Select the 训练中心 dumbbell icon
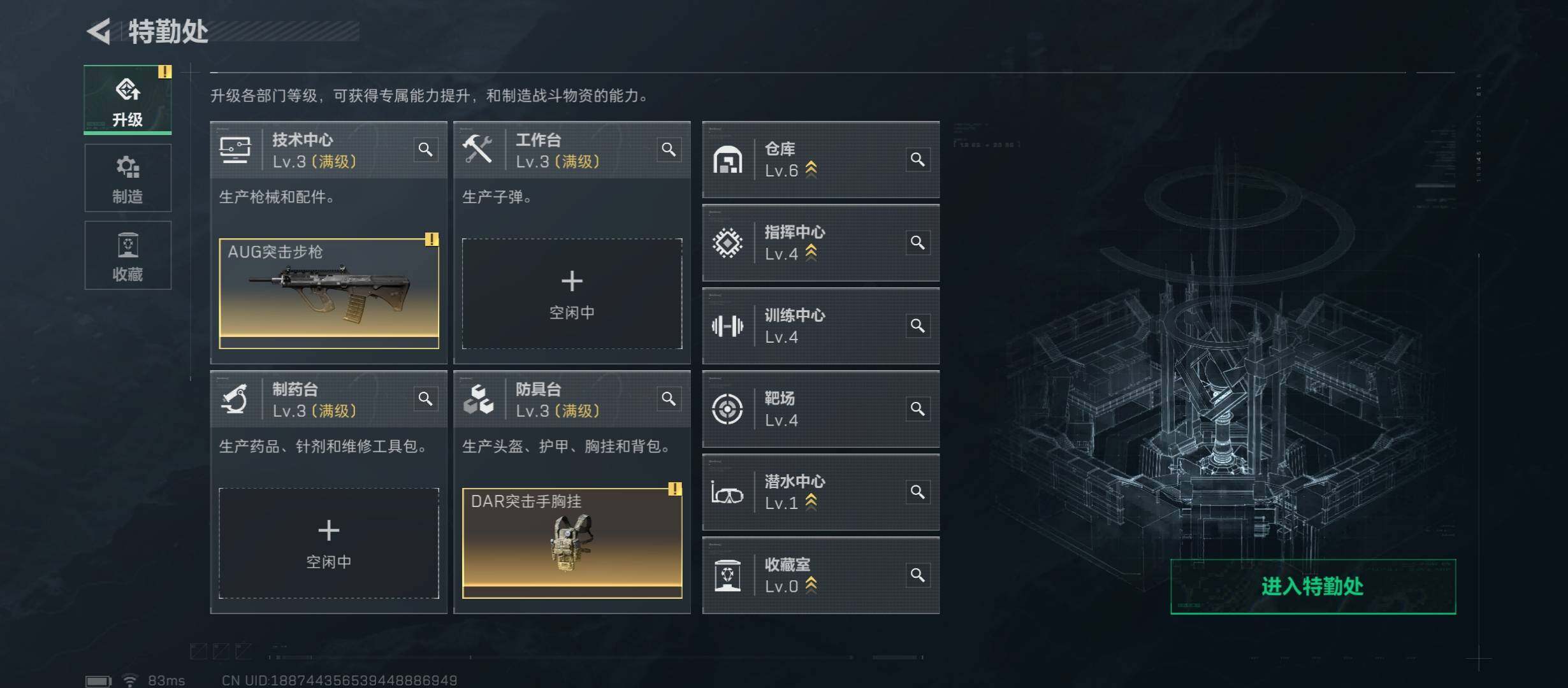The image size is (1568, 688). (727, 326)
